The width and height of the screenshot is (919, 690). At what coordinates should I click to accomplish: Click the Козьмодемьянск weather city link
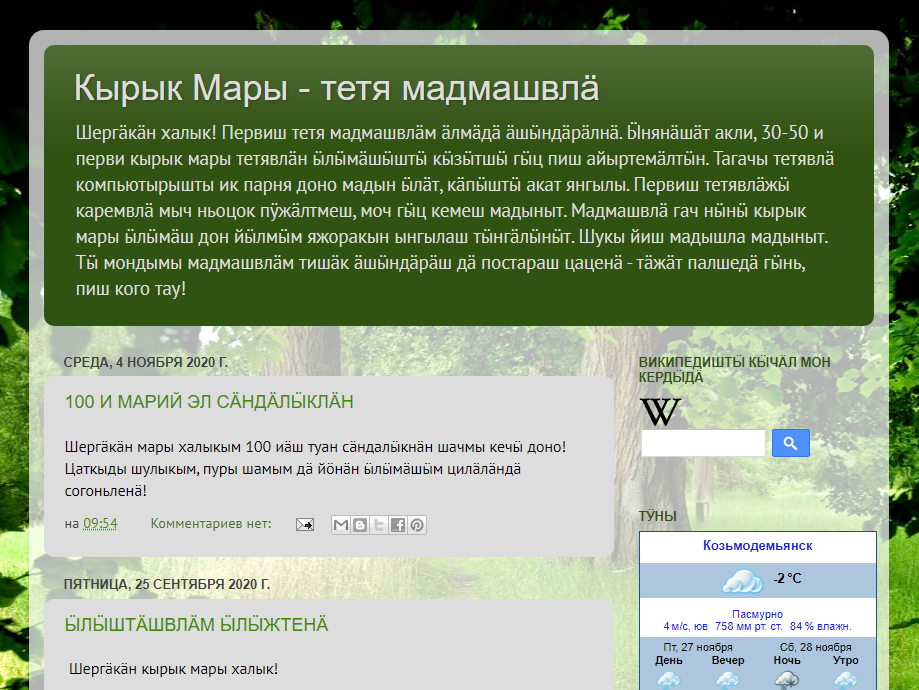[x=757, y=546]
